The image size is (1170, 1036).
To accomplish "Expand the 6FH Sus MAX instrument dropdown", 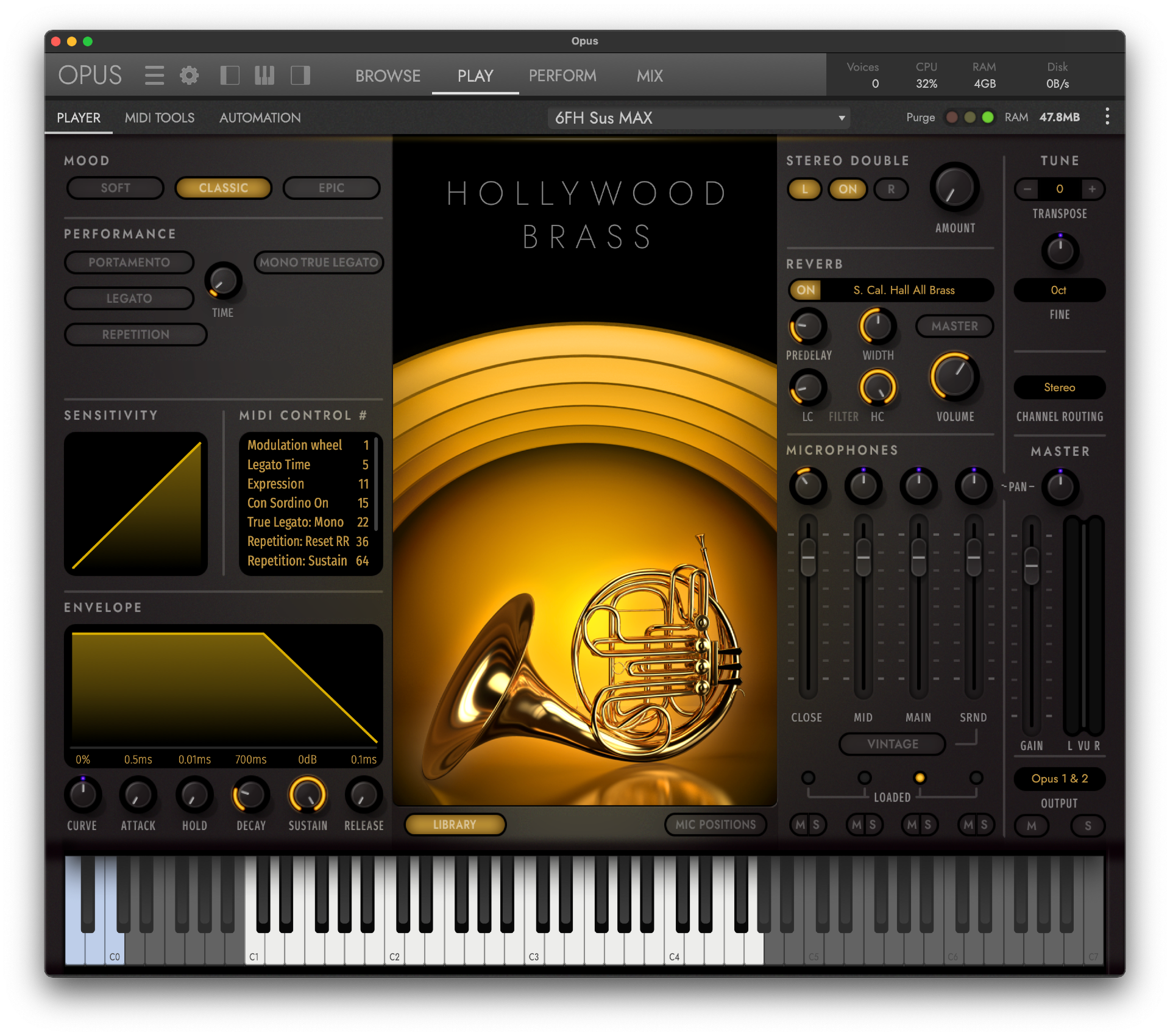I will (698, 118).
